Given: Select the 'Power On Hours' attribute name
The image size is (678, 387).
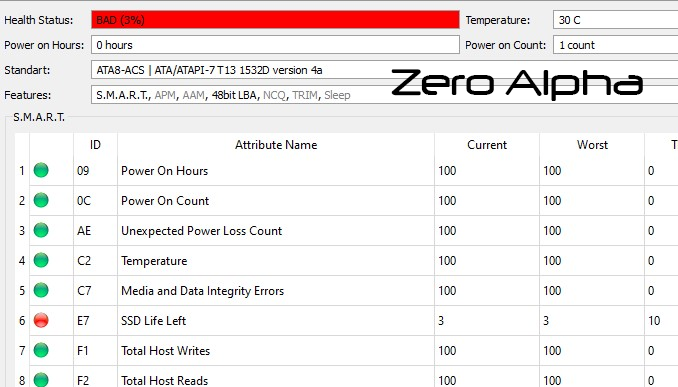Looking at the screenshot, I should click(x=164, y=171).
